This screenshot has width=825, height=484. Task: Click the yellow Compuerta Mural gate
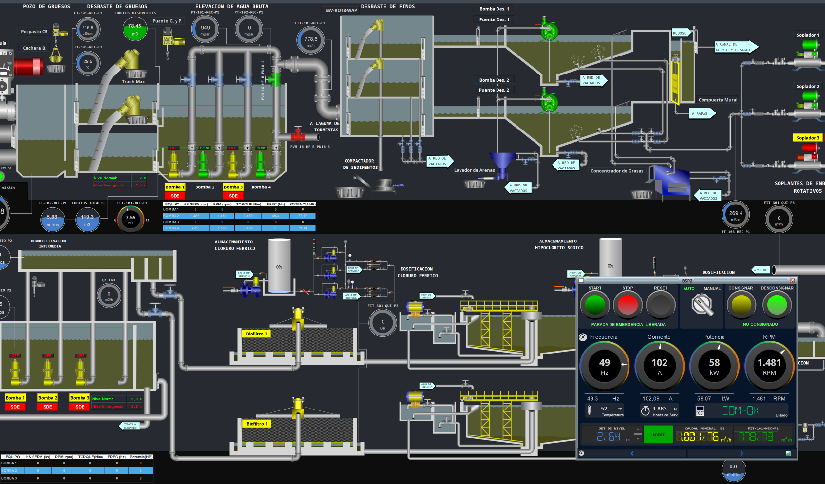(675, 82)
